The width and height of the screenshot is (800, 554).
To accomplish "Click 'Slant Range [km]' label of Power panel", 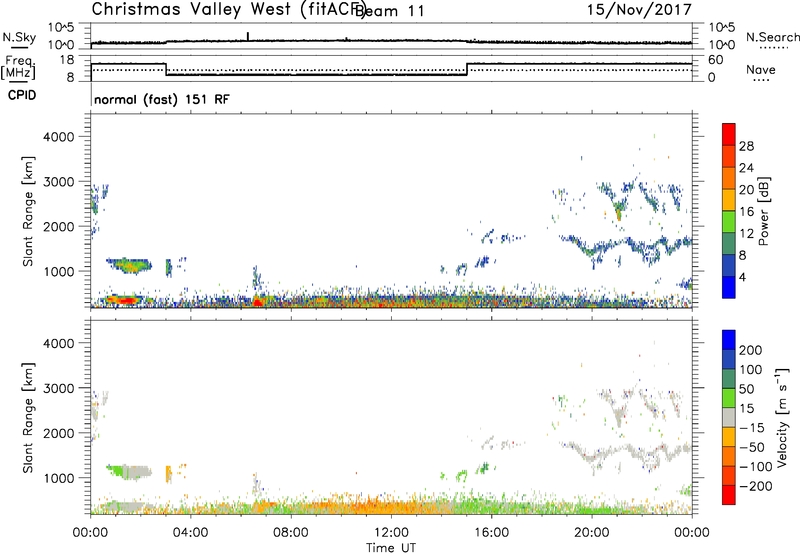I will (x=28, y=211).
